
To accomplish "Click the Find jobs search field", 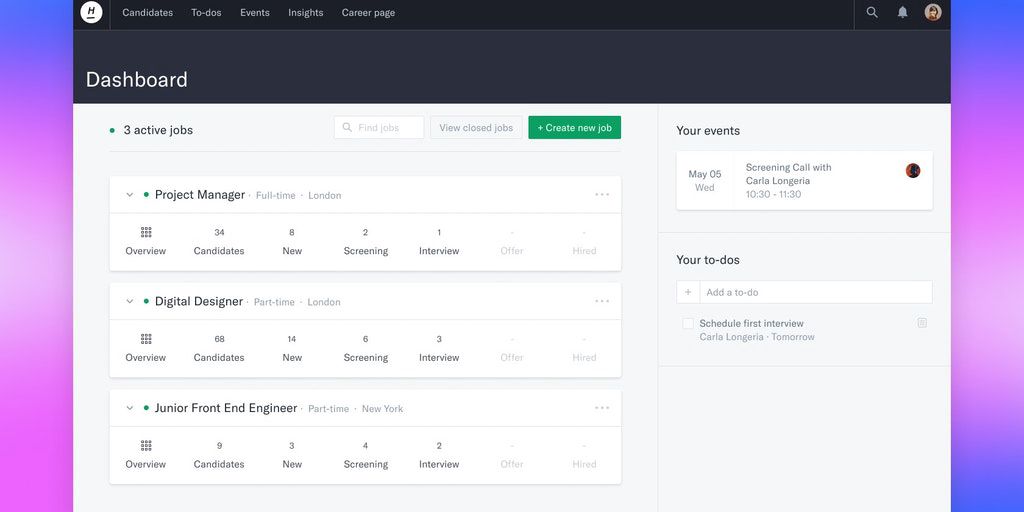I will [385, 128].
